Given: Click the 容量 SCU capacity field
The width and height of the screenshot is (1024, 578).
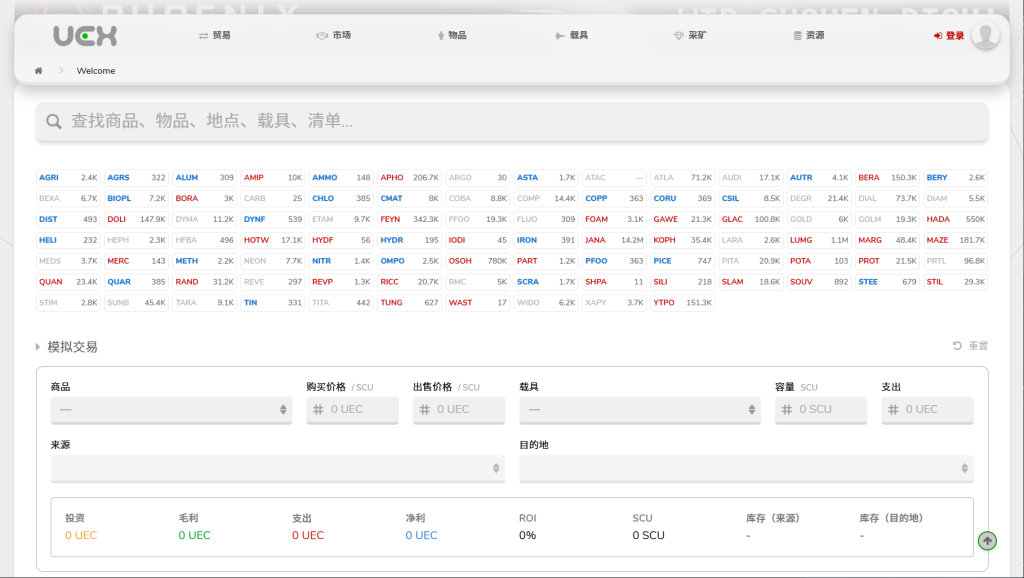Looking at the screenshot, I should coord(820,409).
